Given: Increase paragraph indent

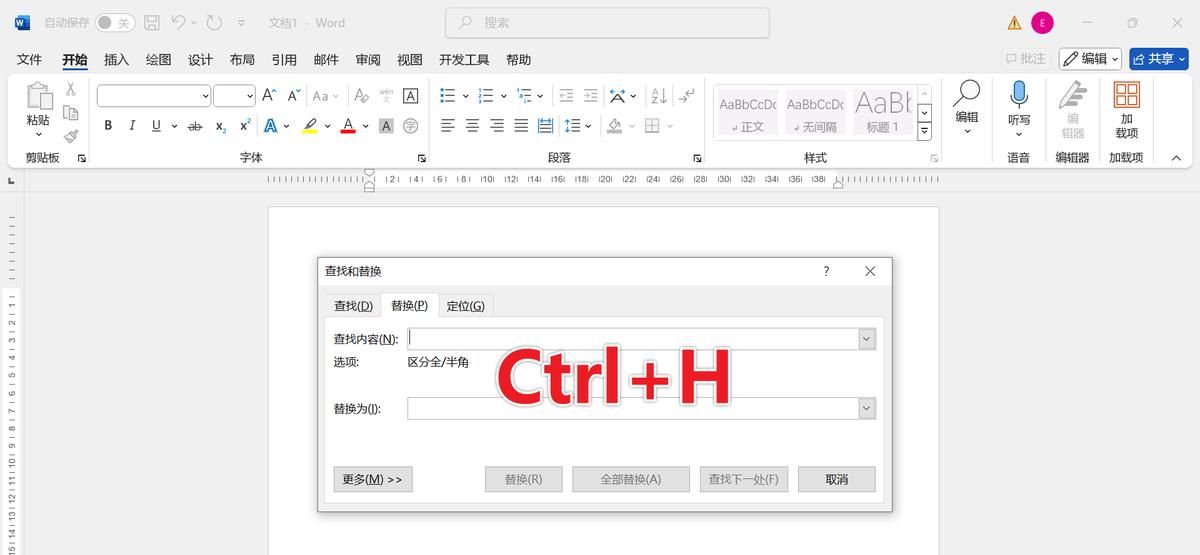Looking at the screenshot, I should [x=591, y=96].
